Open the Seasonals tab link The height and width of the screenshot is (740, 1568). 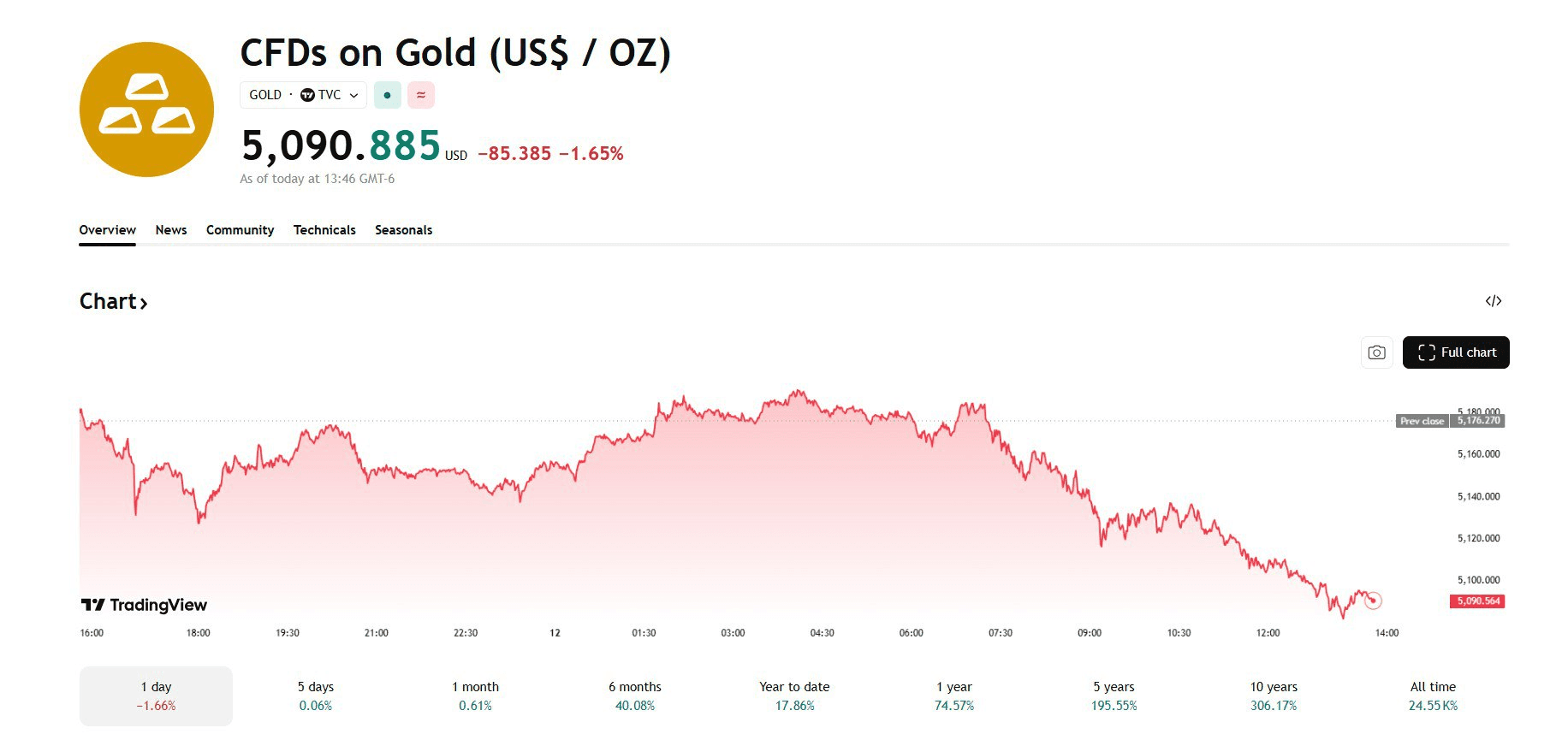pos(403,230)
